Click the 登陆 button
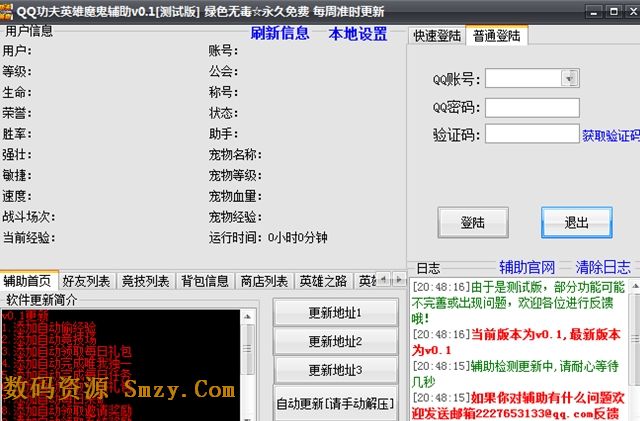 pyautogui.click(x=473, y=223)
